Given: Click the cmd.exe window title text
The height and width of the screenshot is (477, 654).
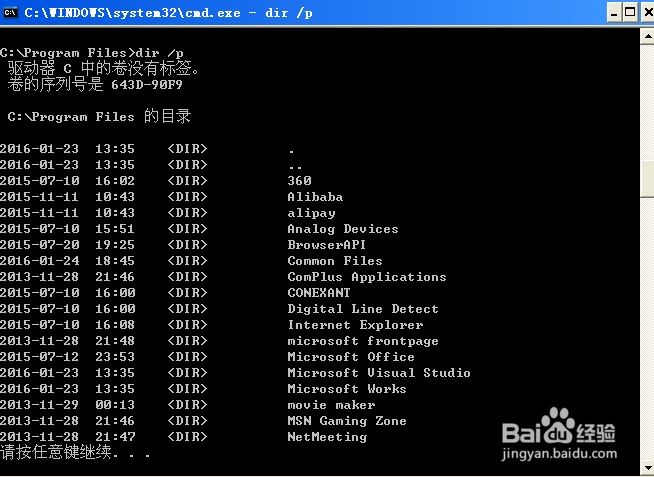Looking at the screenshot, I should click(168, 13).
